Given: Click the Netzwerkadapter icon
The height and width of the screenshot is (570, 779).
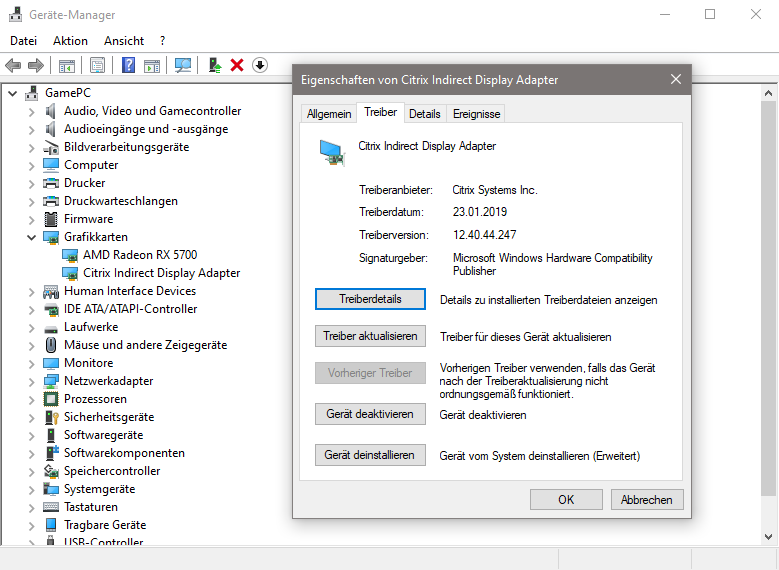Looking at the screenshot, I should point(51,381).
